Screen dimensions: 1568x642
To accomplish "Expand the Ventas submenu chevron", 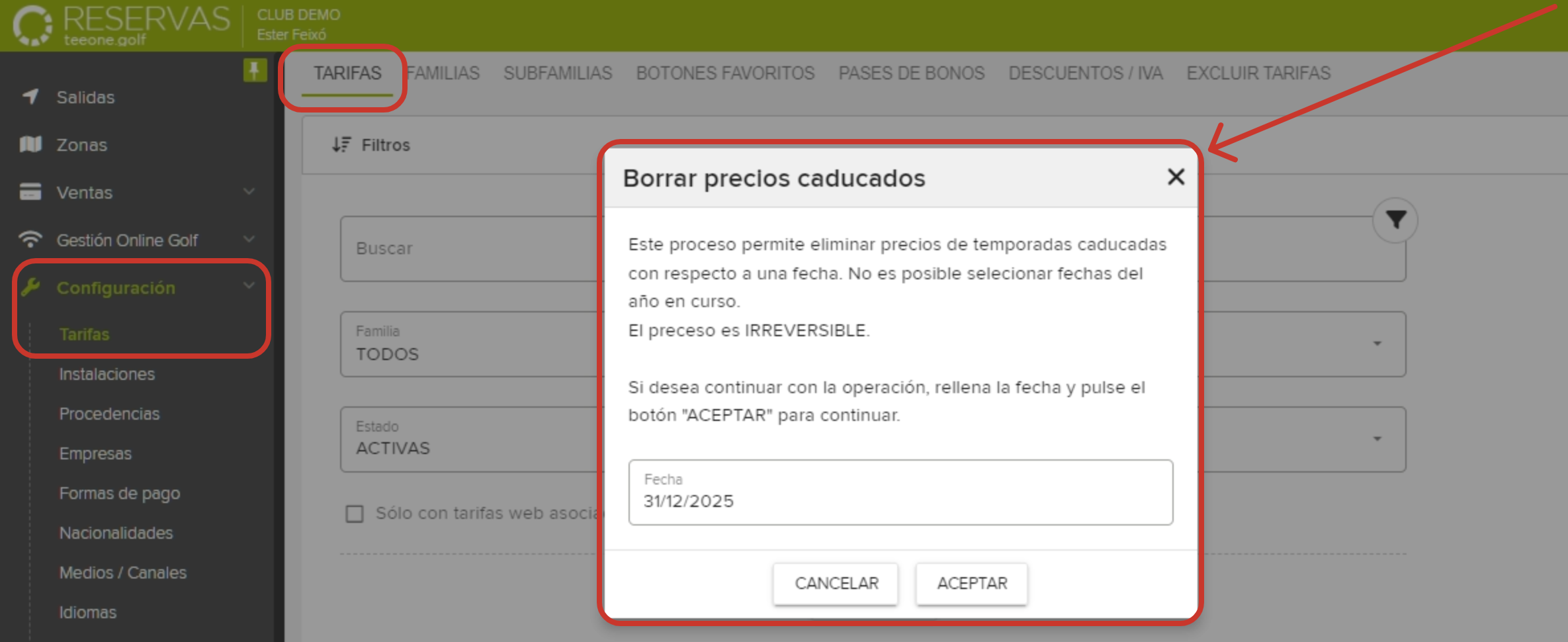I will click(x=249, y=192).
